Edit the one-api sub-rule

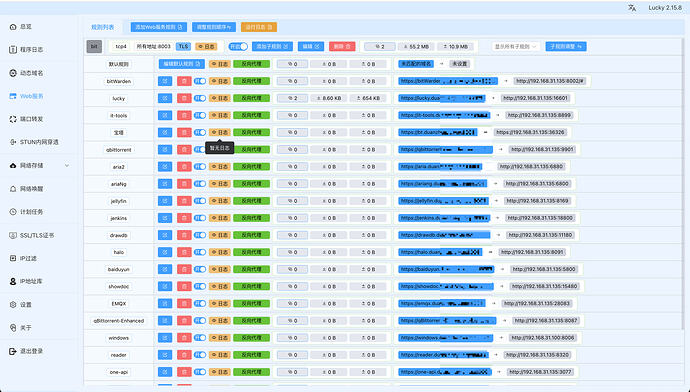click(165, 372)
